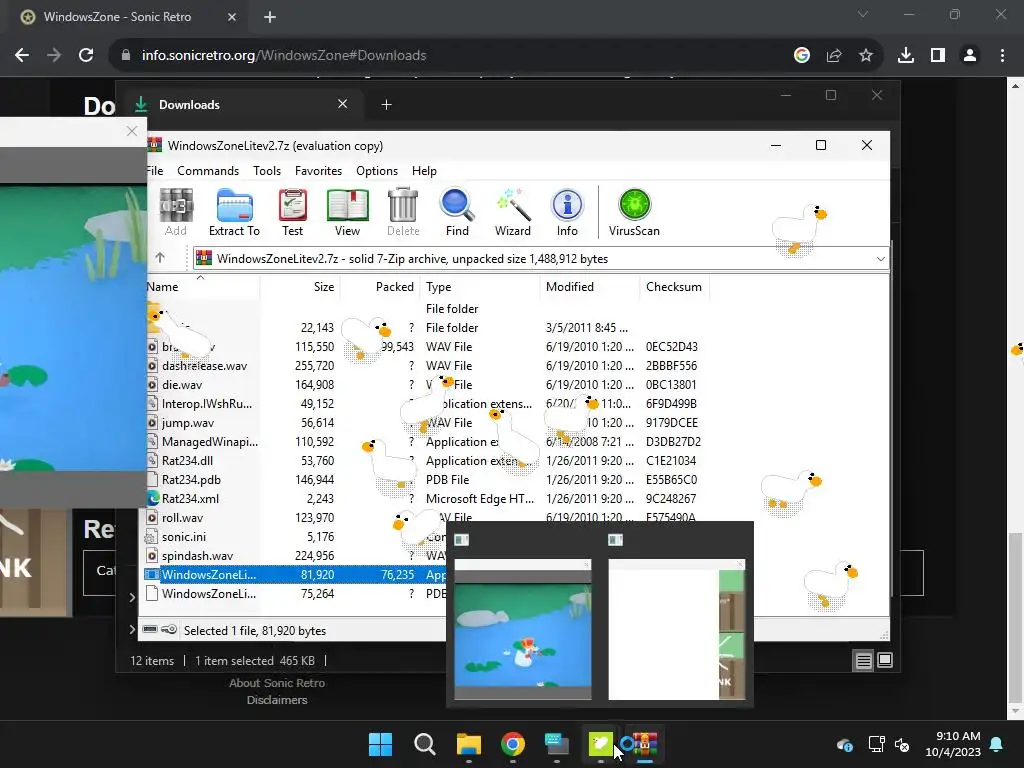Launch the Wizard tool

coord(513,212)
